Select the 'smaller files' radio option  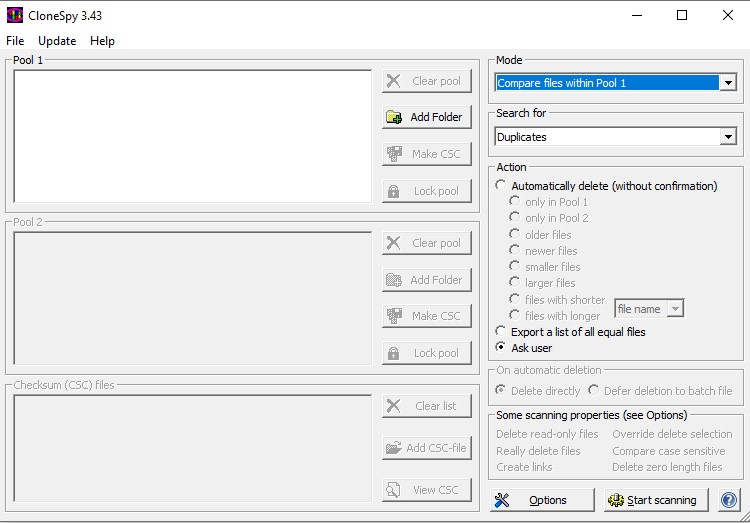click(x=515, y=266)
